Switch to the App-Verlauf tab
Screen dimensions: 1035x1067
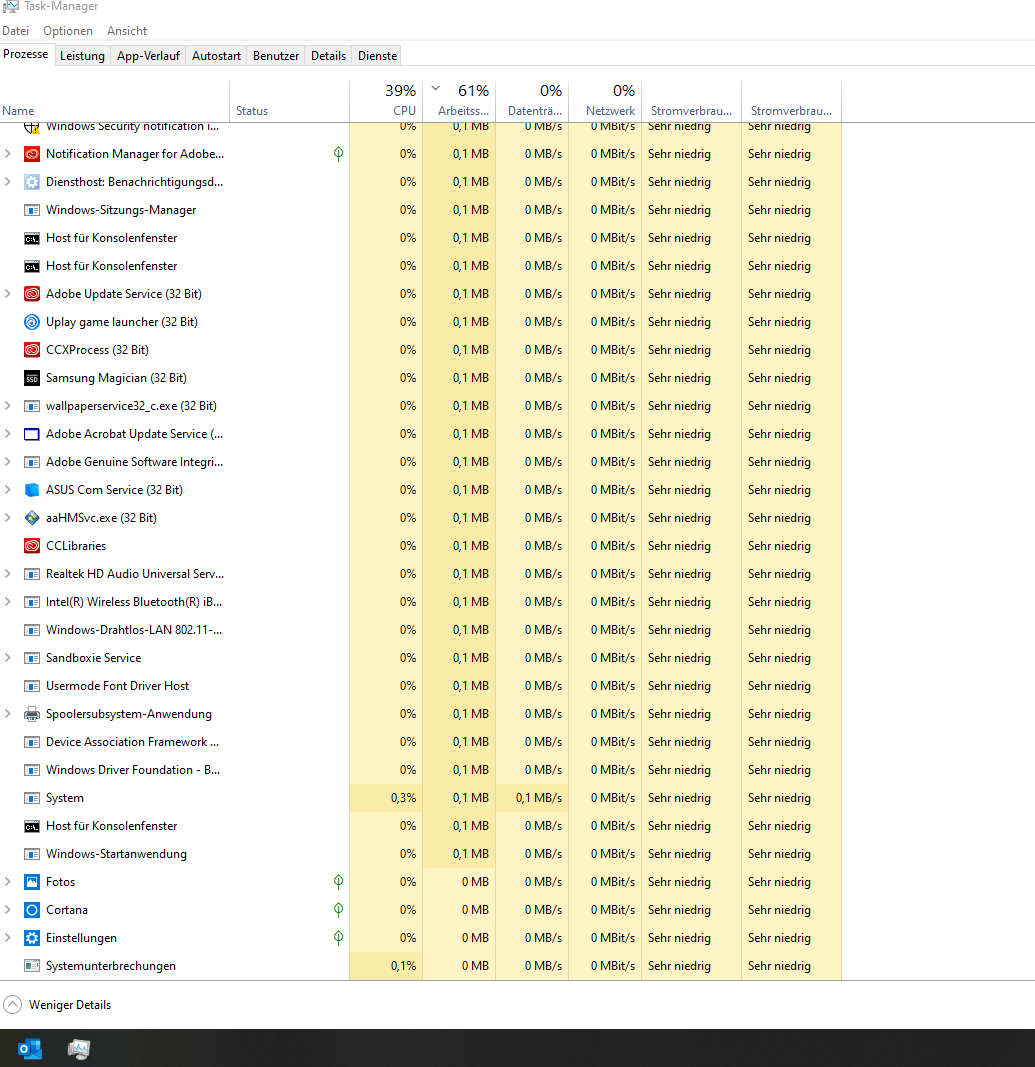tap(148, 56)
